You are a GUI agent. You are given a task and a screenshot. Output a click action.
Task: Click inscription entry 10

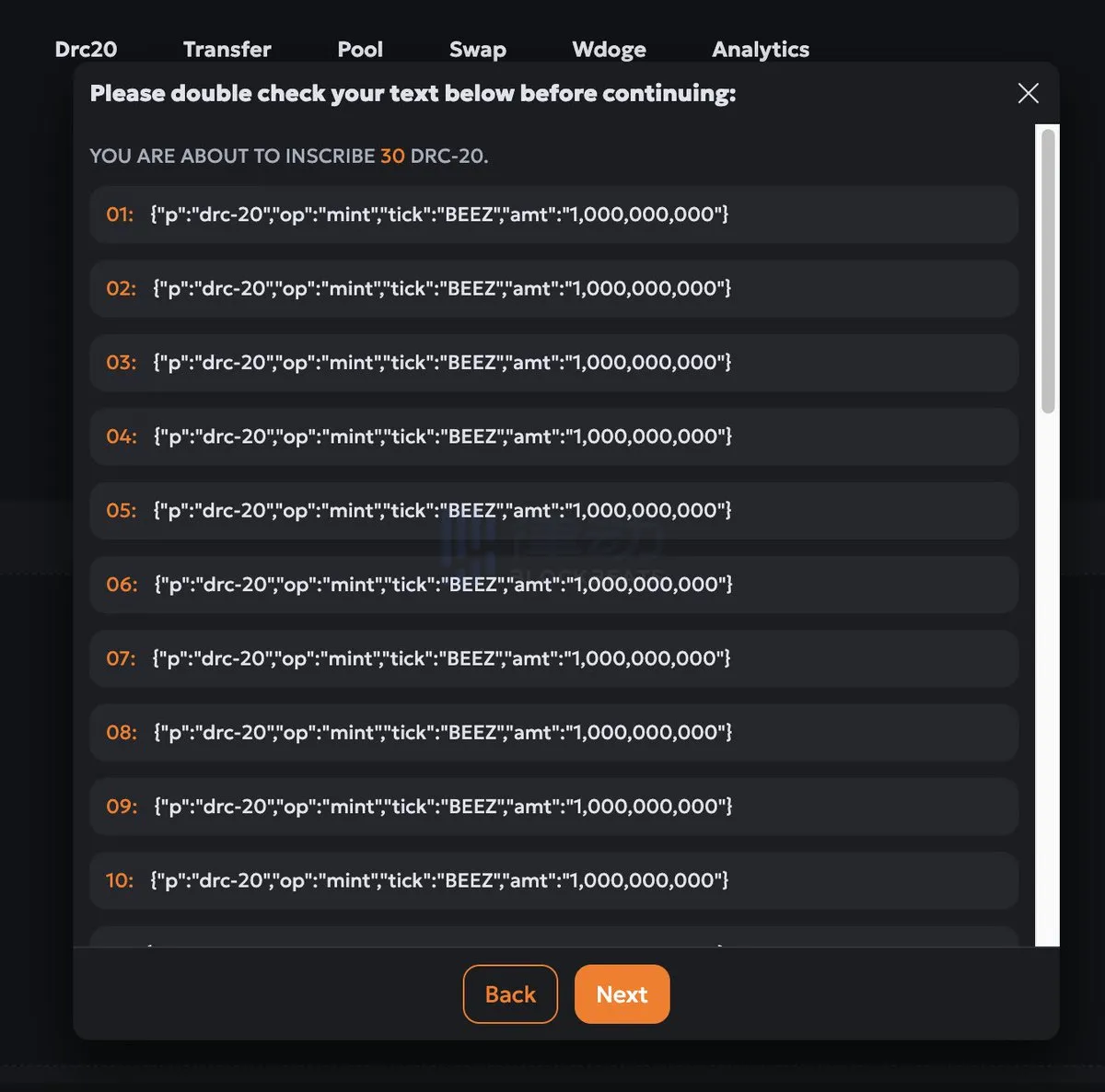[x=553, y=880]
